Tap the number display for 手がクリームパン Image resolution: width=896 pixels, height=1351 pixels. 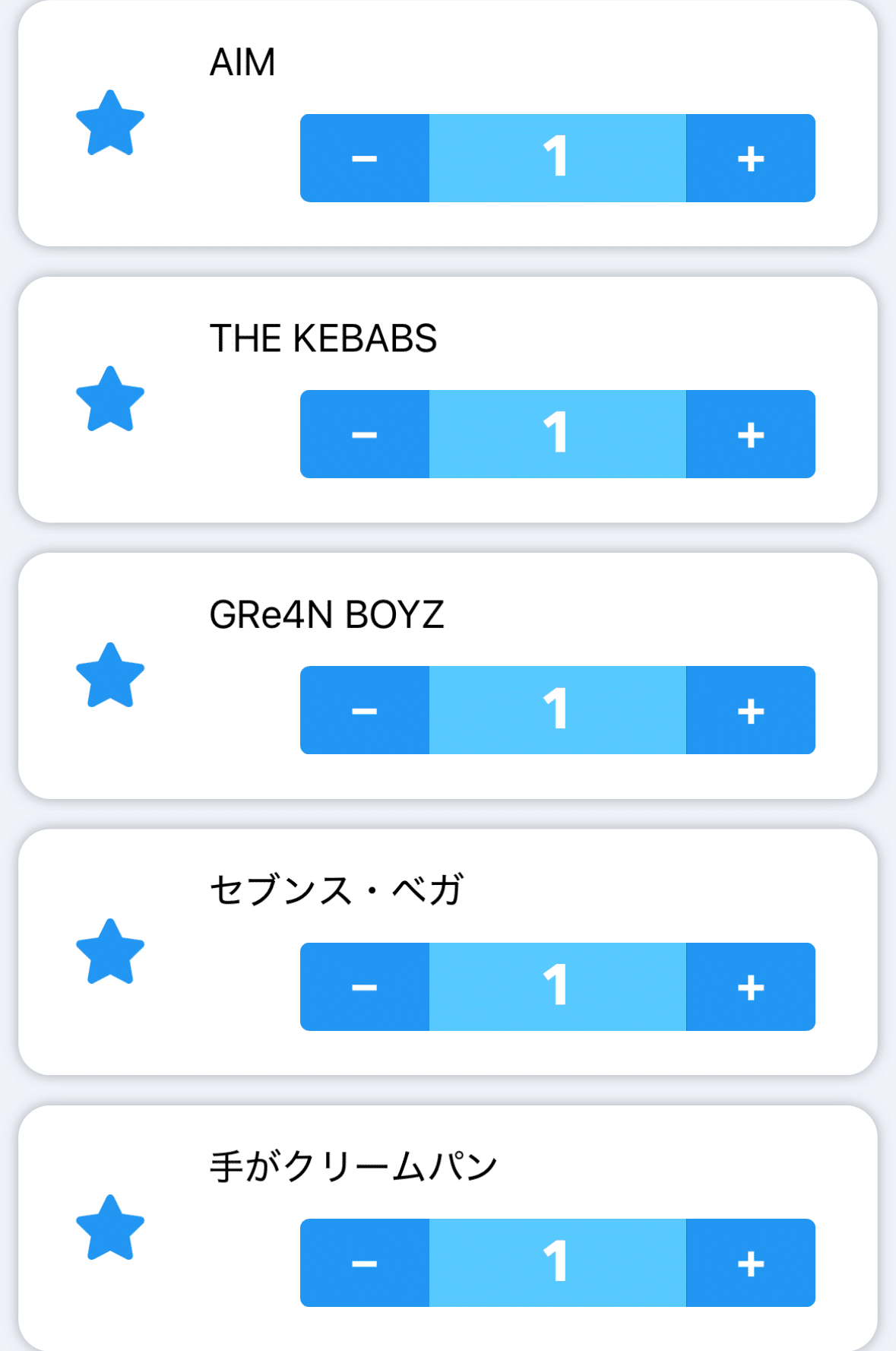tap(557, 1263)
